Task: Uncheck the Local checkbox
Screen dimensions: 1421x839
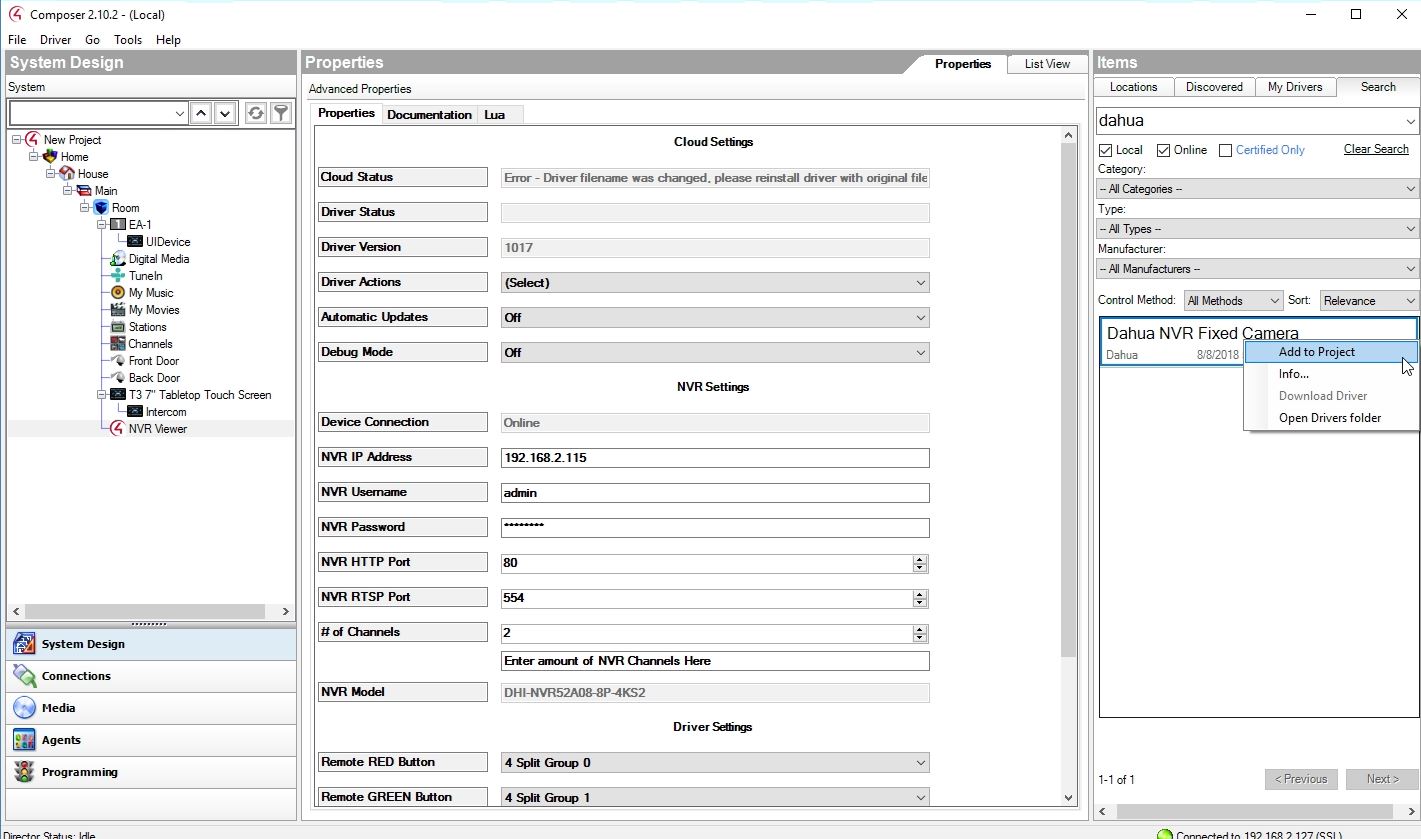Action: (1105, 150)
